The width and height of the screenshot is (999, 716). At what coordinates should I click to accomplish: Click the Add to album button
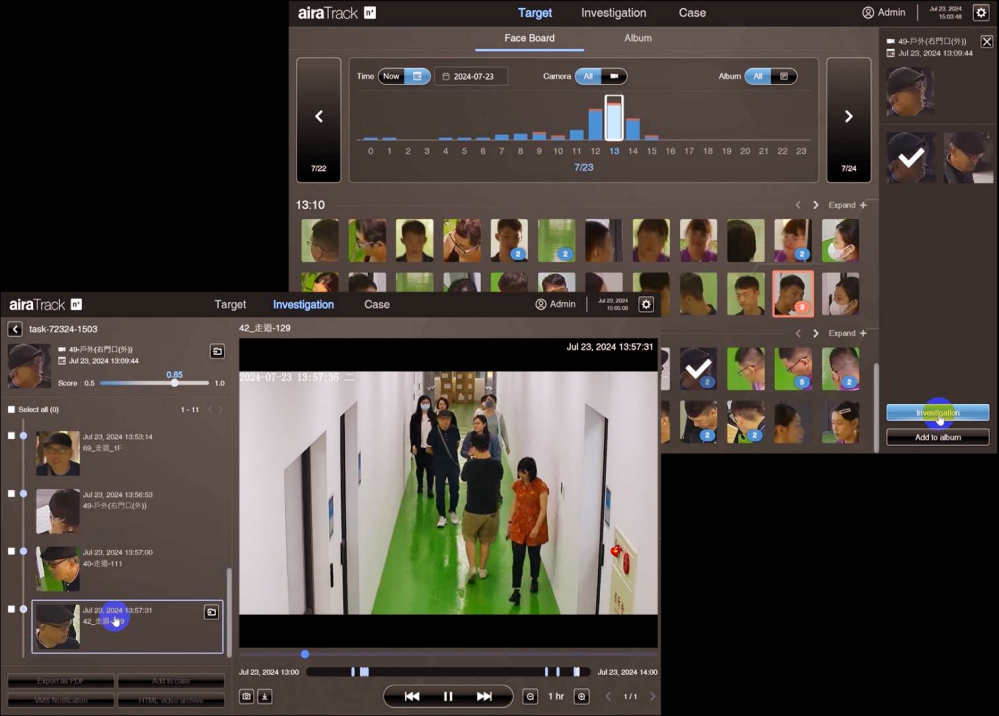tap(937, 437)
